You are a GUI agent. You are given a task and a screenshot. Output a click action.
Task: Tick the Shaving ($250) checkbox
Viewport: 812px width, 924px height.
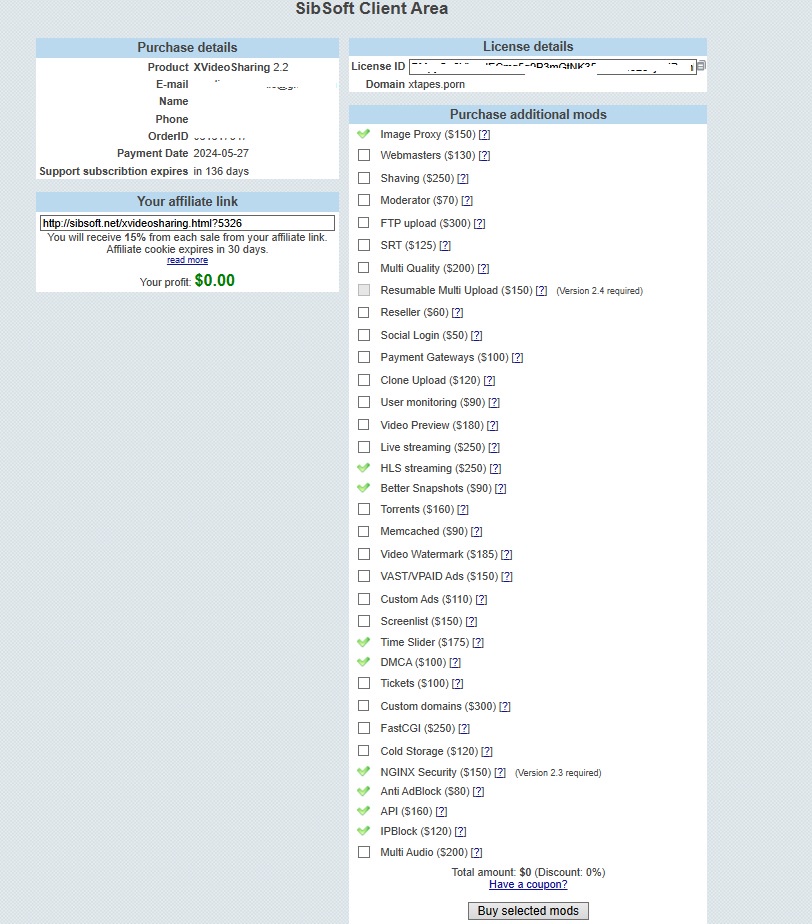pyautogui.click(x=364, y=178)
